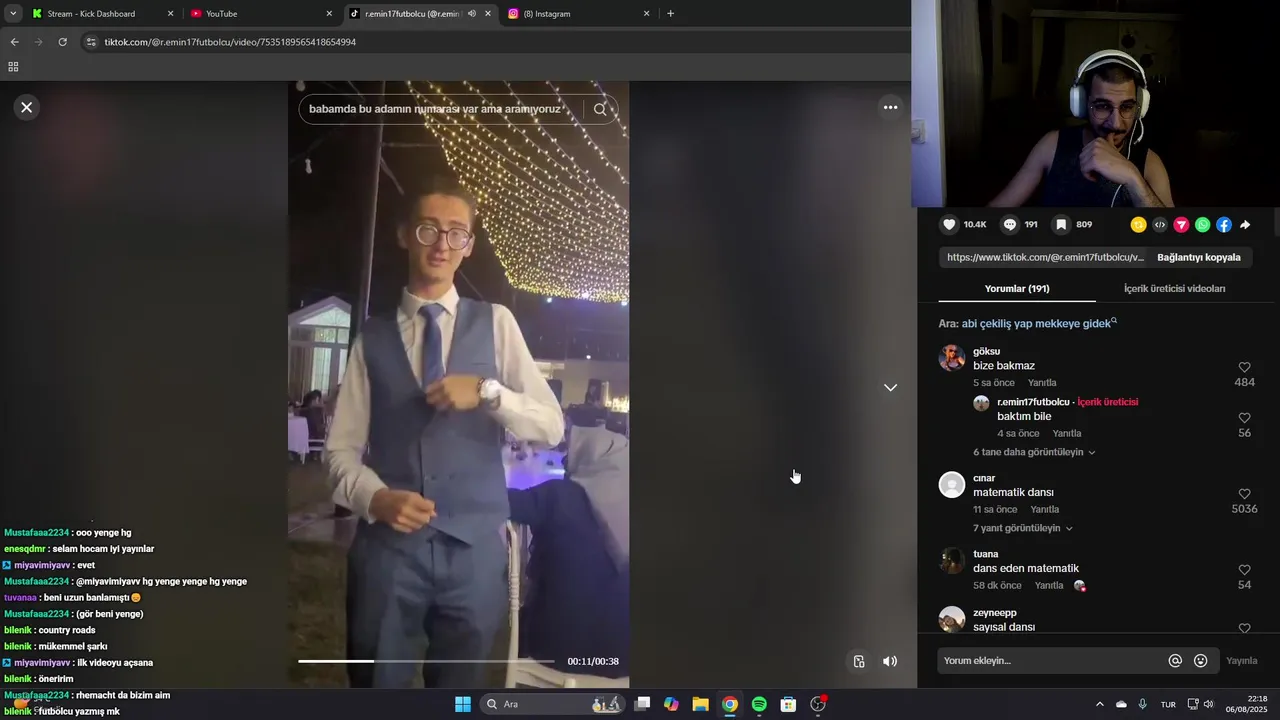The image size is (1280, 720).
Task: Click the icon left of the video speaker
Action: (859, 661)
